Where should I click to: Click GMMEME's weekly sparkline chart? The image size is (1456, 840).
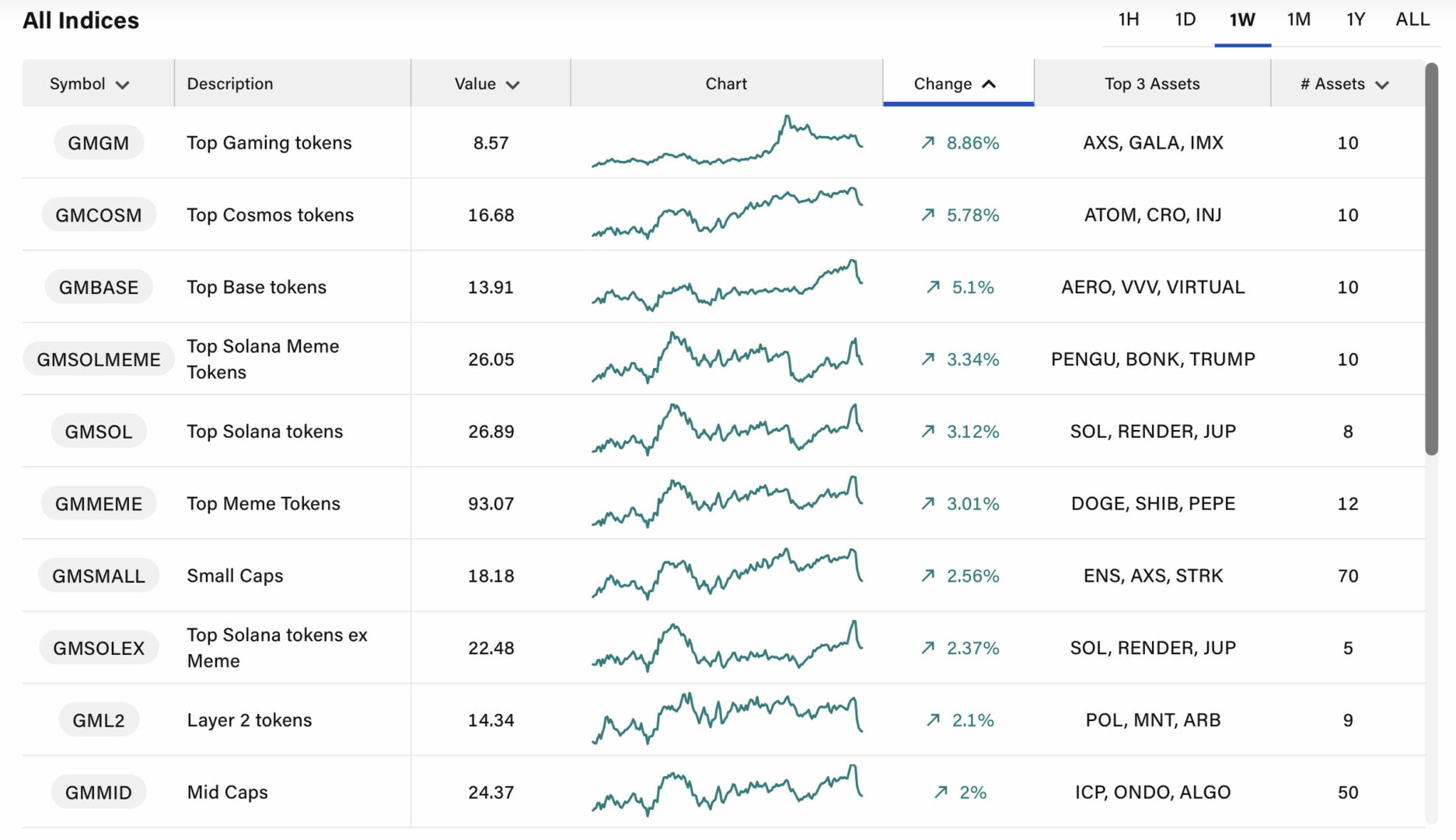[725, 503]
